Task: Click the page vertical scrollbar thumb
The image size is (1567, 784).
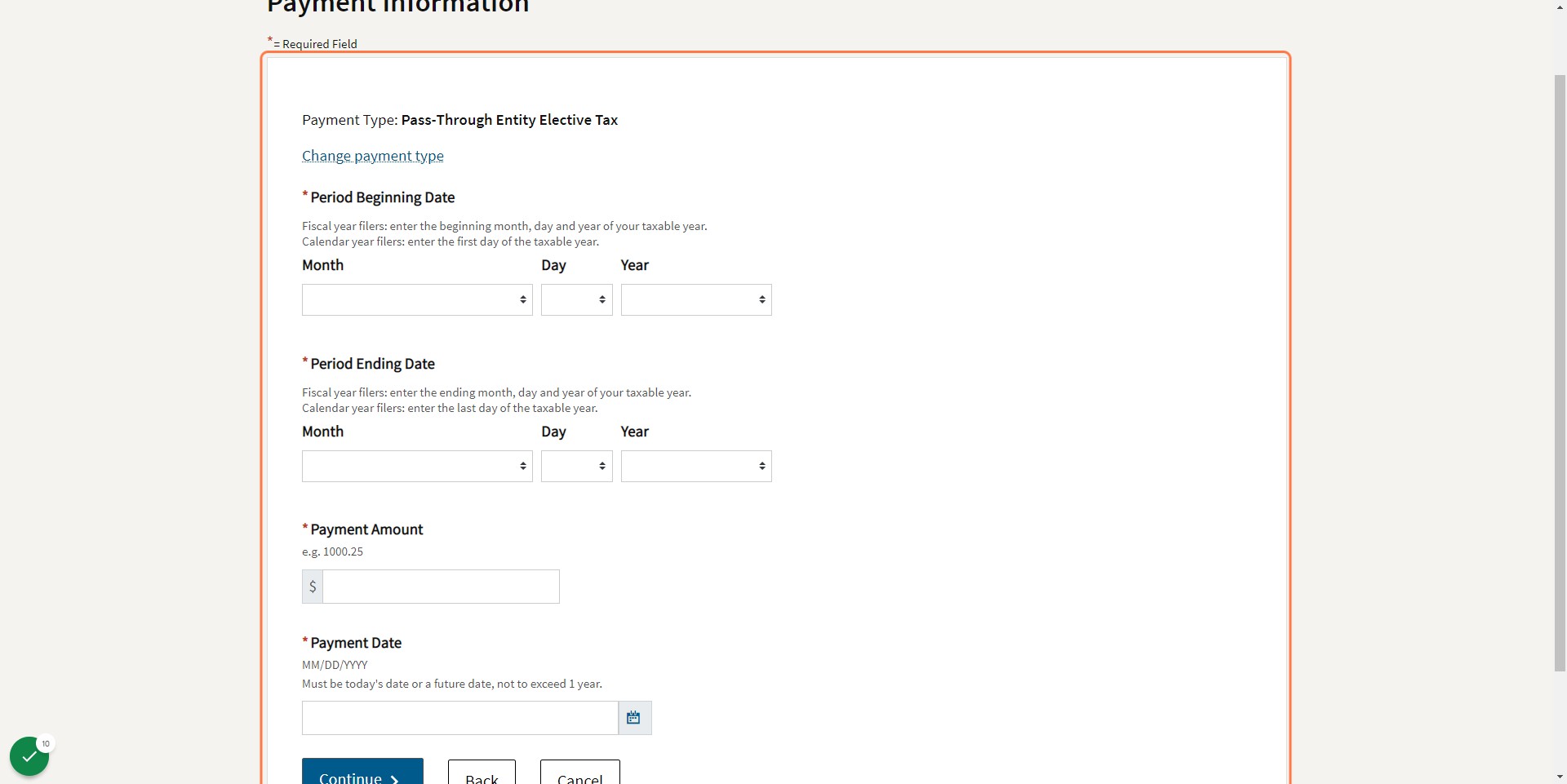Action: [x=1560, y=373]
